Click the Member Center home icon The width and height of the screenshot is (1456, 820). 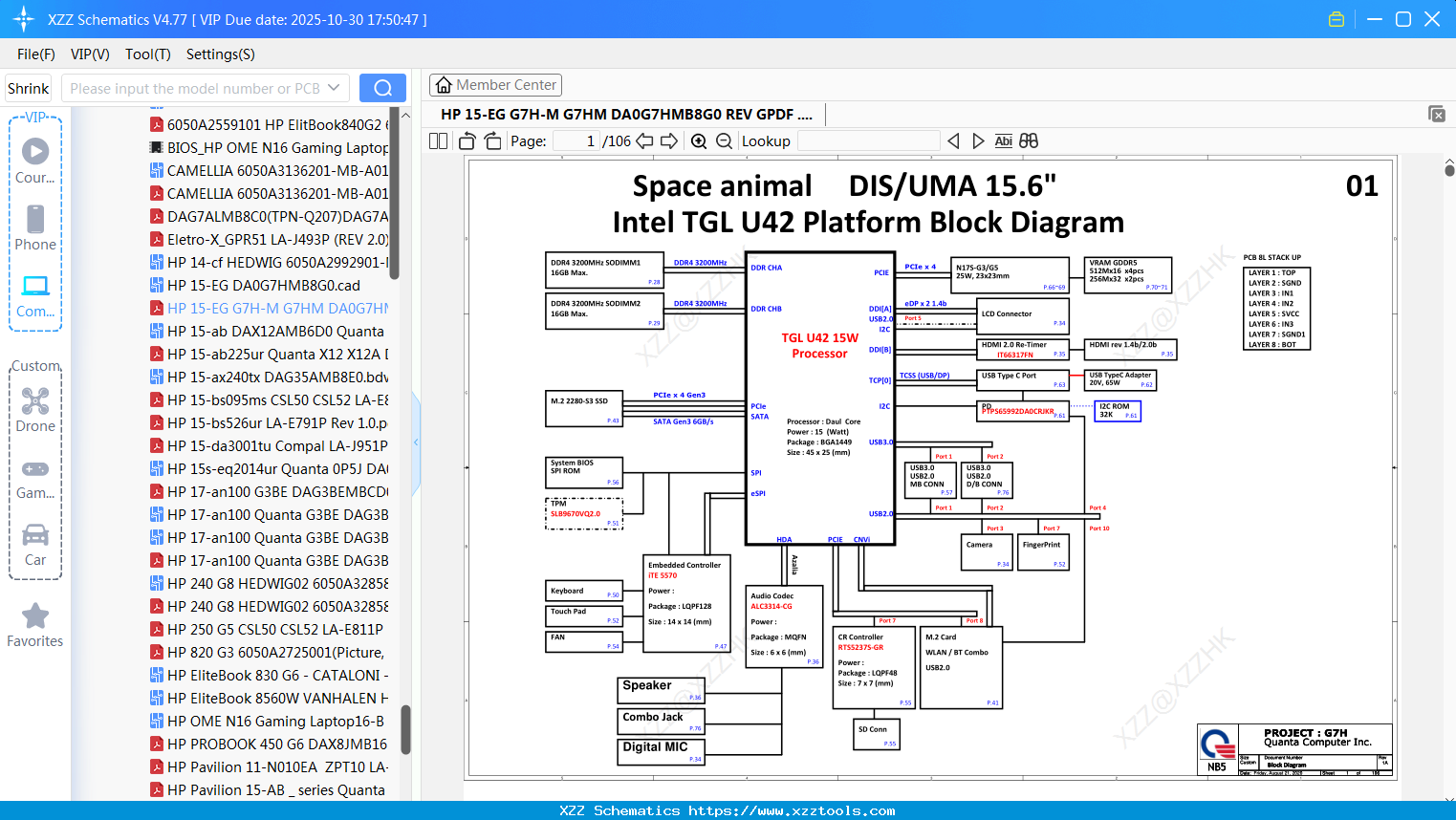444,85
